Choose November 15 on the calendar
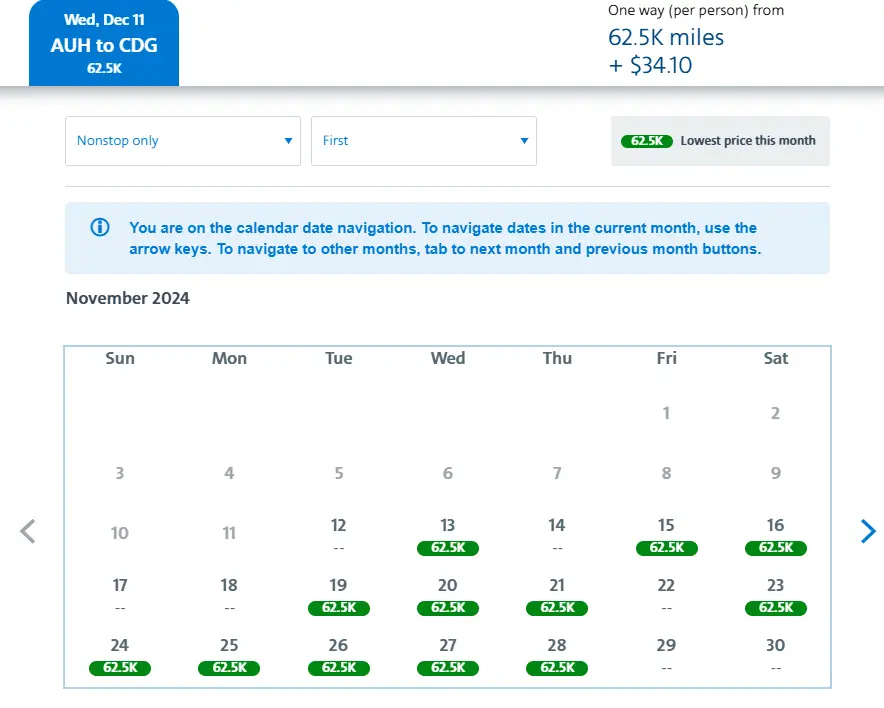884x708 pixels. click(x=666, y=536)
